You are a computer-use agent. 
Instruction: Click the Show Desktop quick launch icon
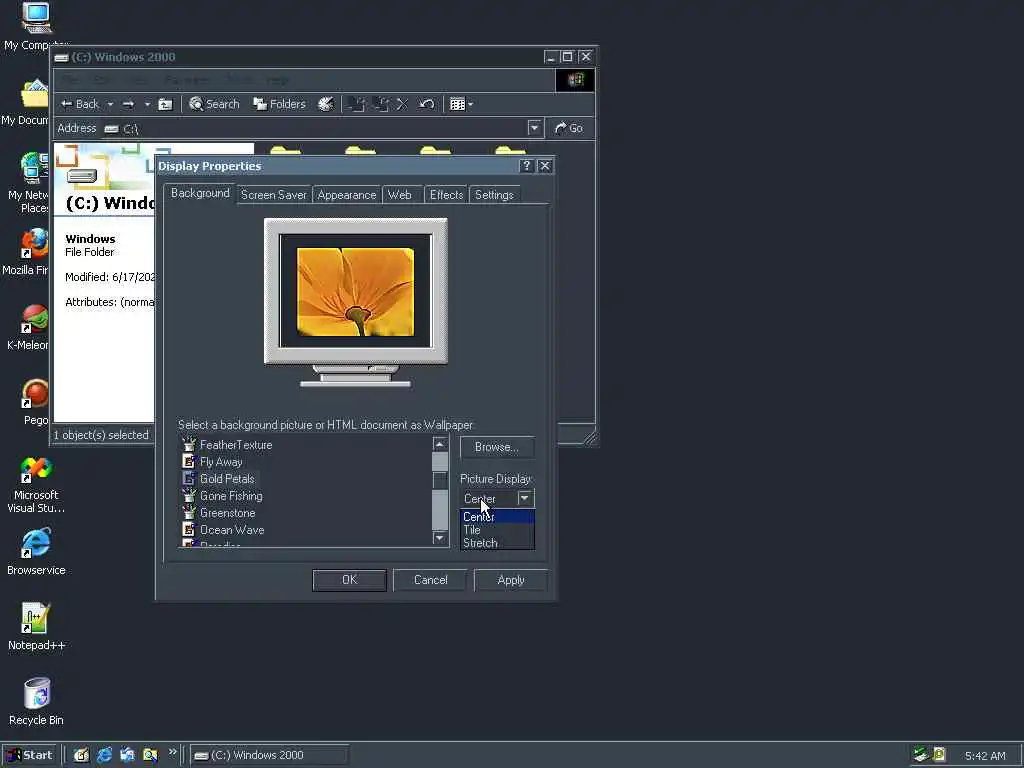[x=81, y=755]
